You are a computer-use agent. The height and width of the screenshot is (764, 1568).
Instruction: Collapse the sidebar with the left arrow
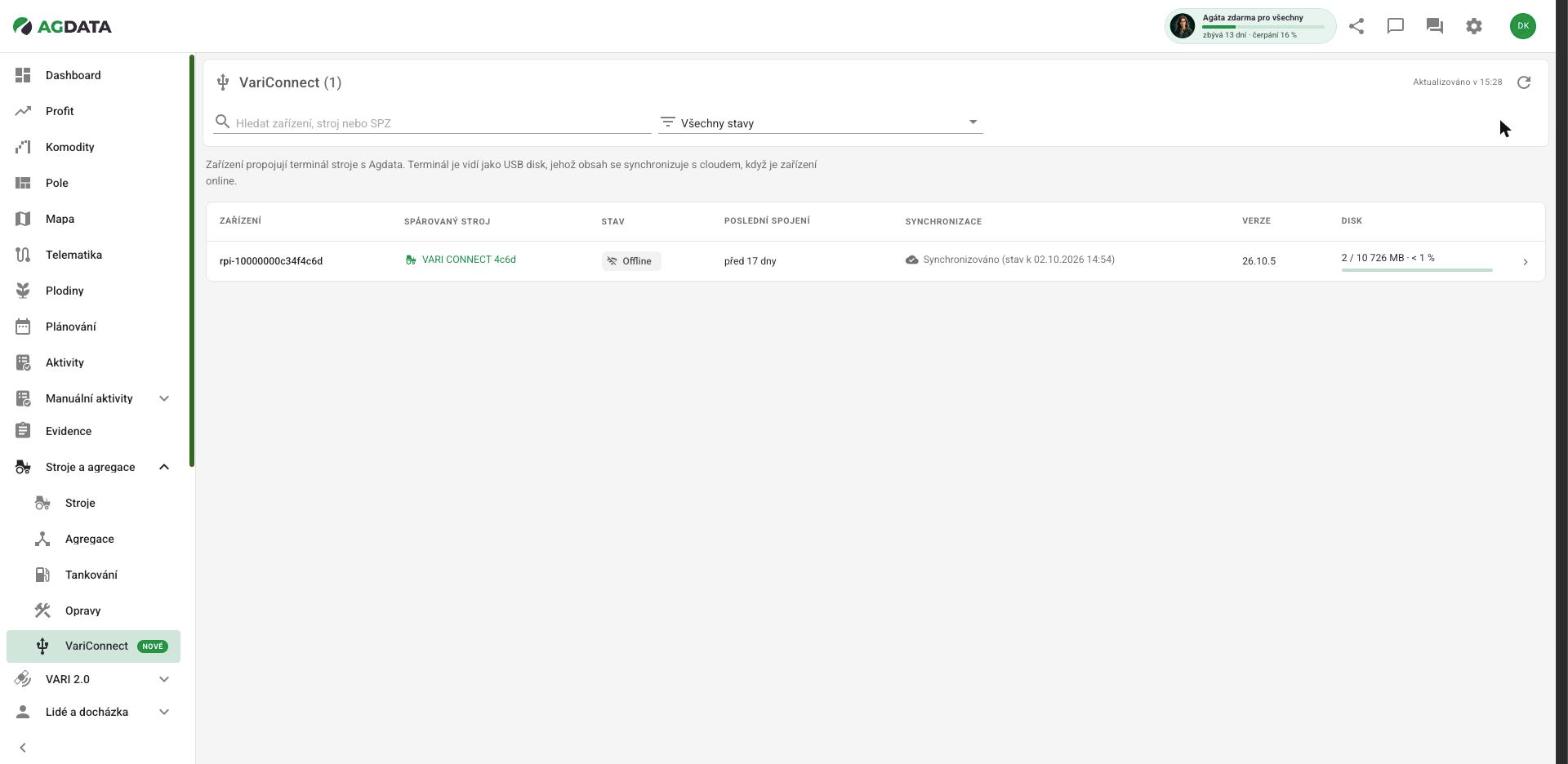(x=22, y=748)
